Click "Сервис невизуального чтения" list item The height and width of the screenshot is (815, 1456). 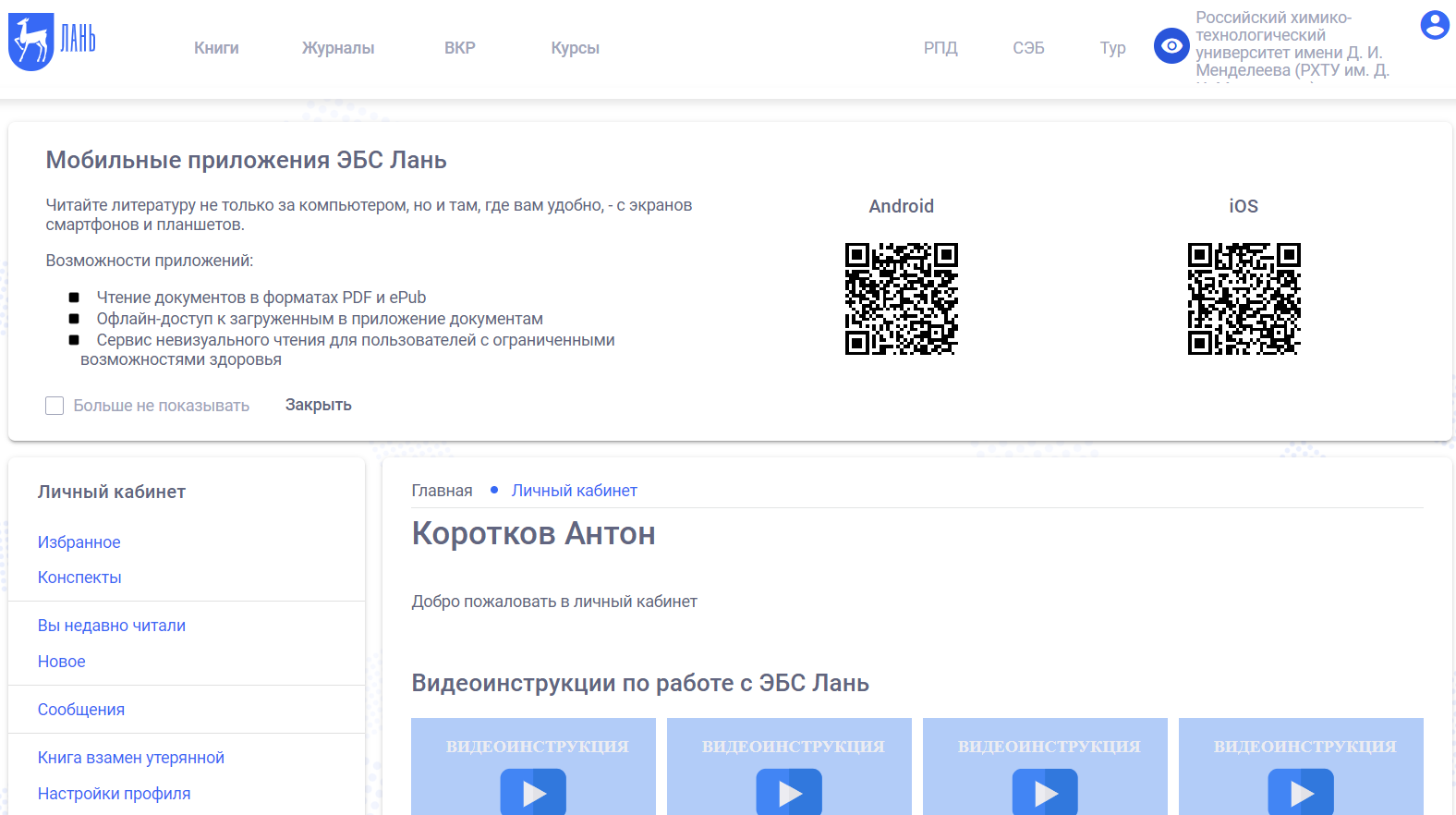(x=347, y=349)
